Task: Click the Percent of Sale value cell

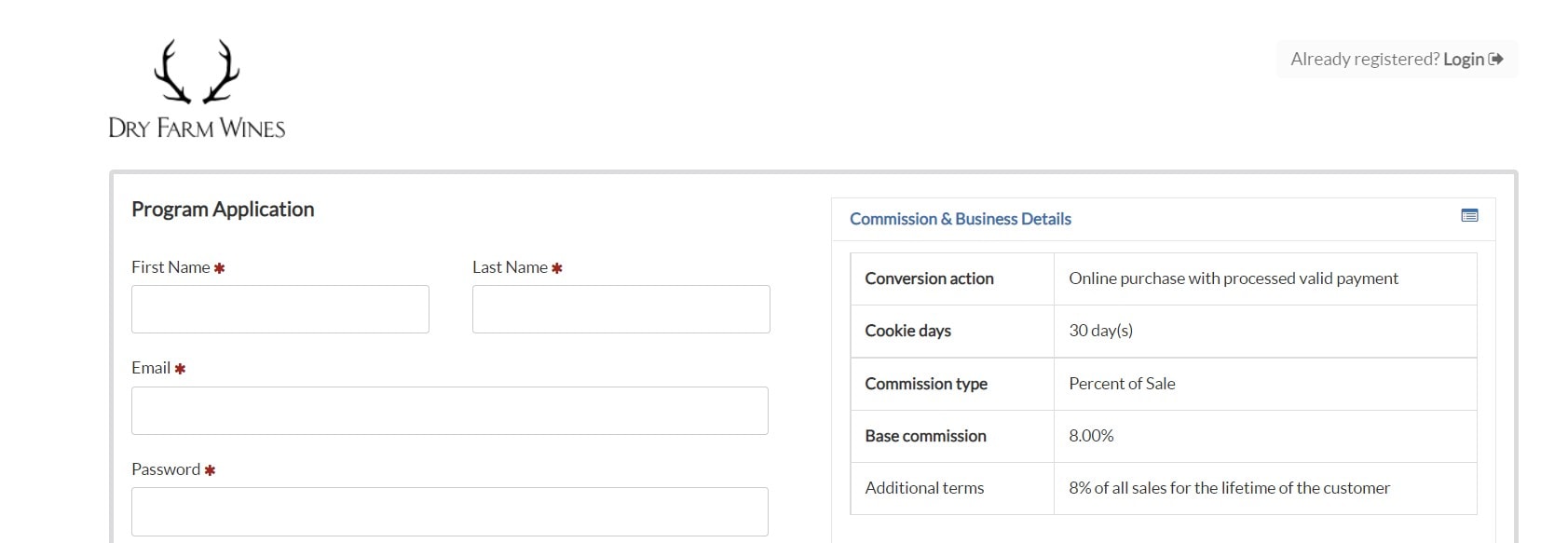Action: (x=1122, y=384)
